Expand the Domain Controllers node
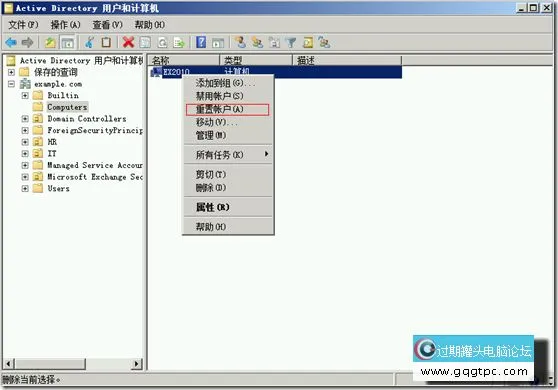558x390 pixels. (x=25, y=118)
